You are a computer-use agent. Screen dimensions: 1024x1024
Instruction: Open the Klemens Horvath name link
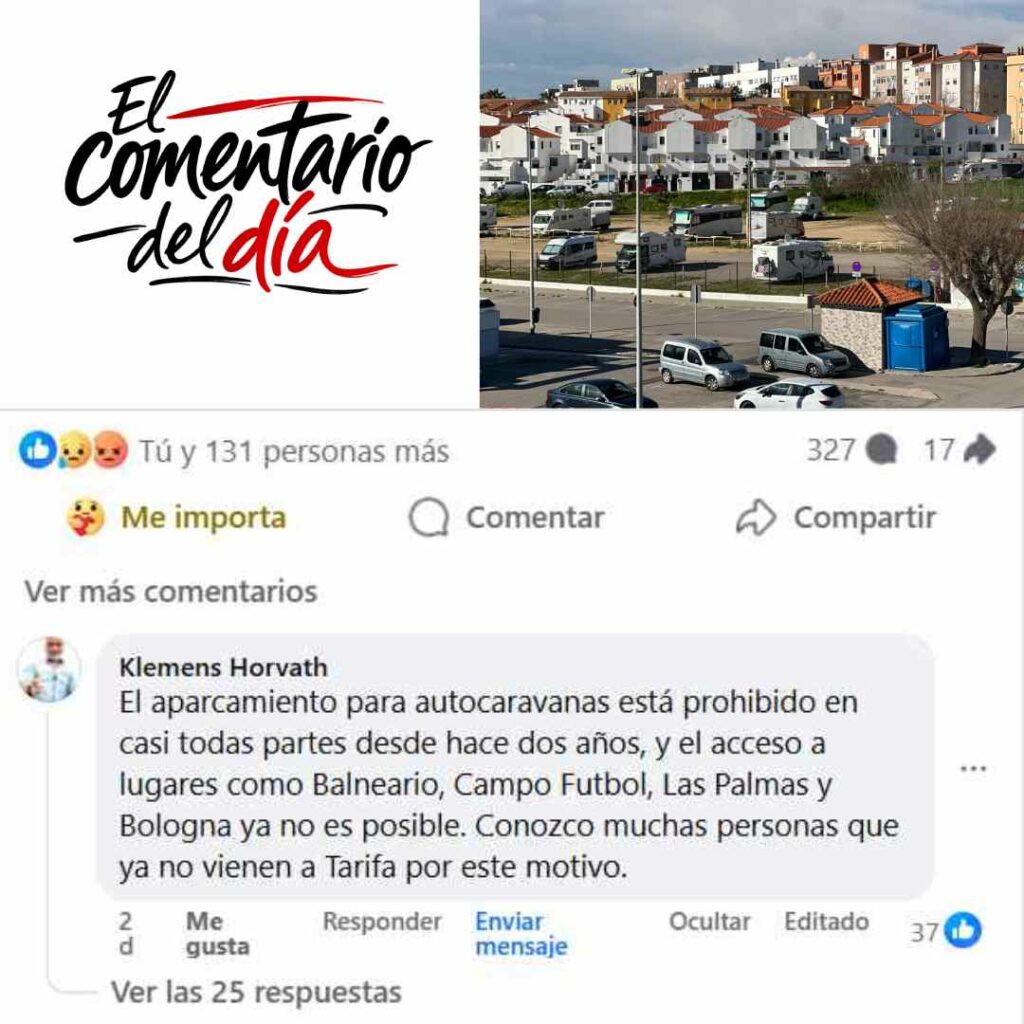pyautogui.click(x=223, y=667)
